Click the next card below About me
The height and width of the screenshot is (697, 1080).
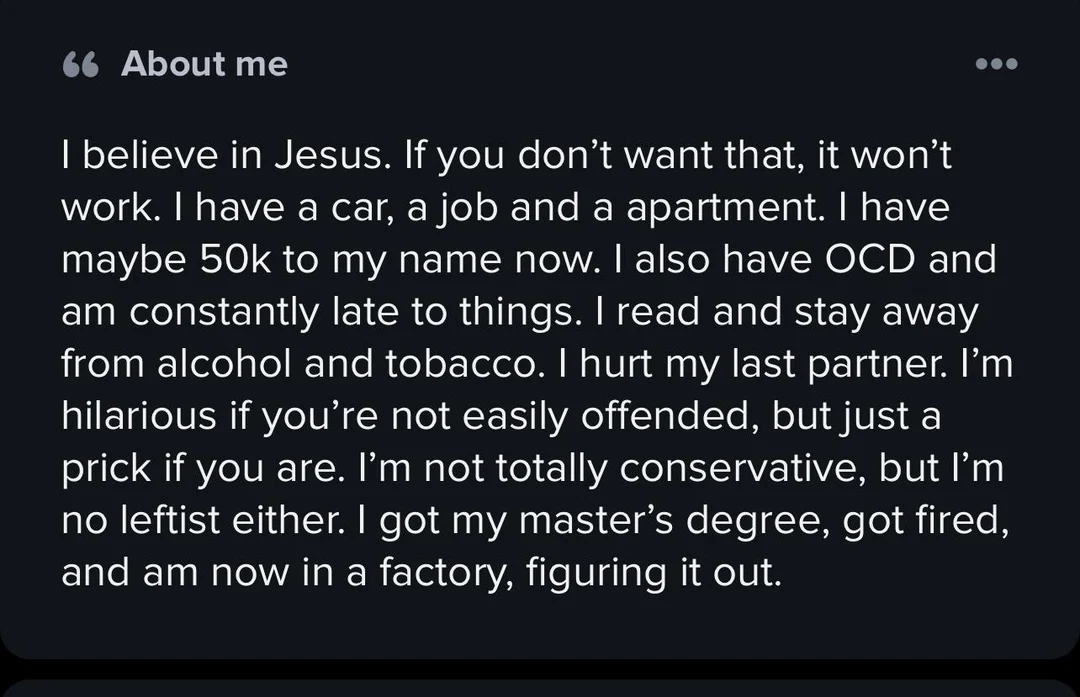[540, 688]
